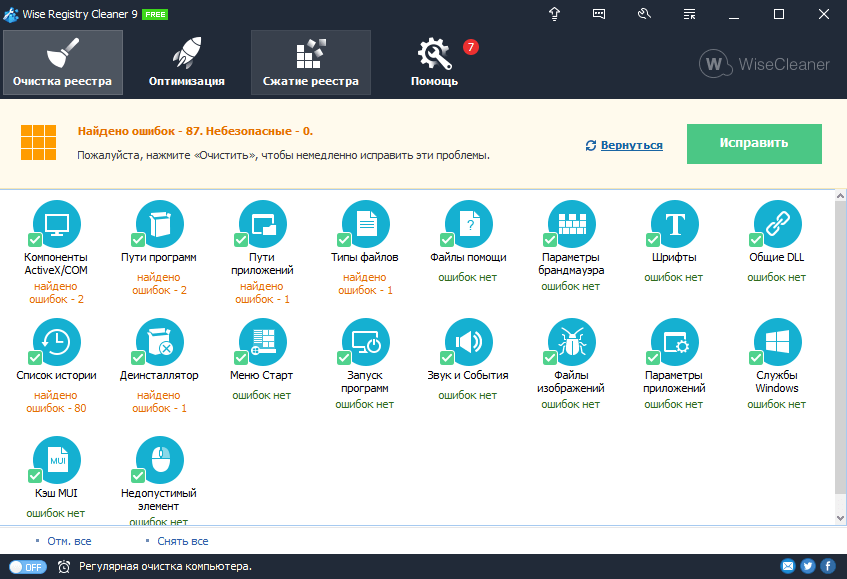
Task: Toggle the Список истории checkbox
Action: pos(35,358)
